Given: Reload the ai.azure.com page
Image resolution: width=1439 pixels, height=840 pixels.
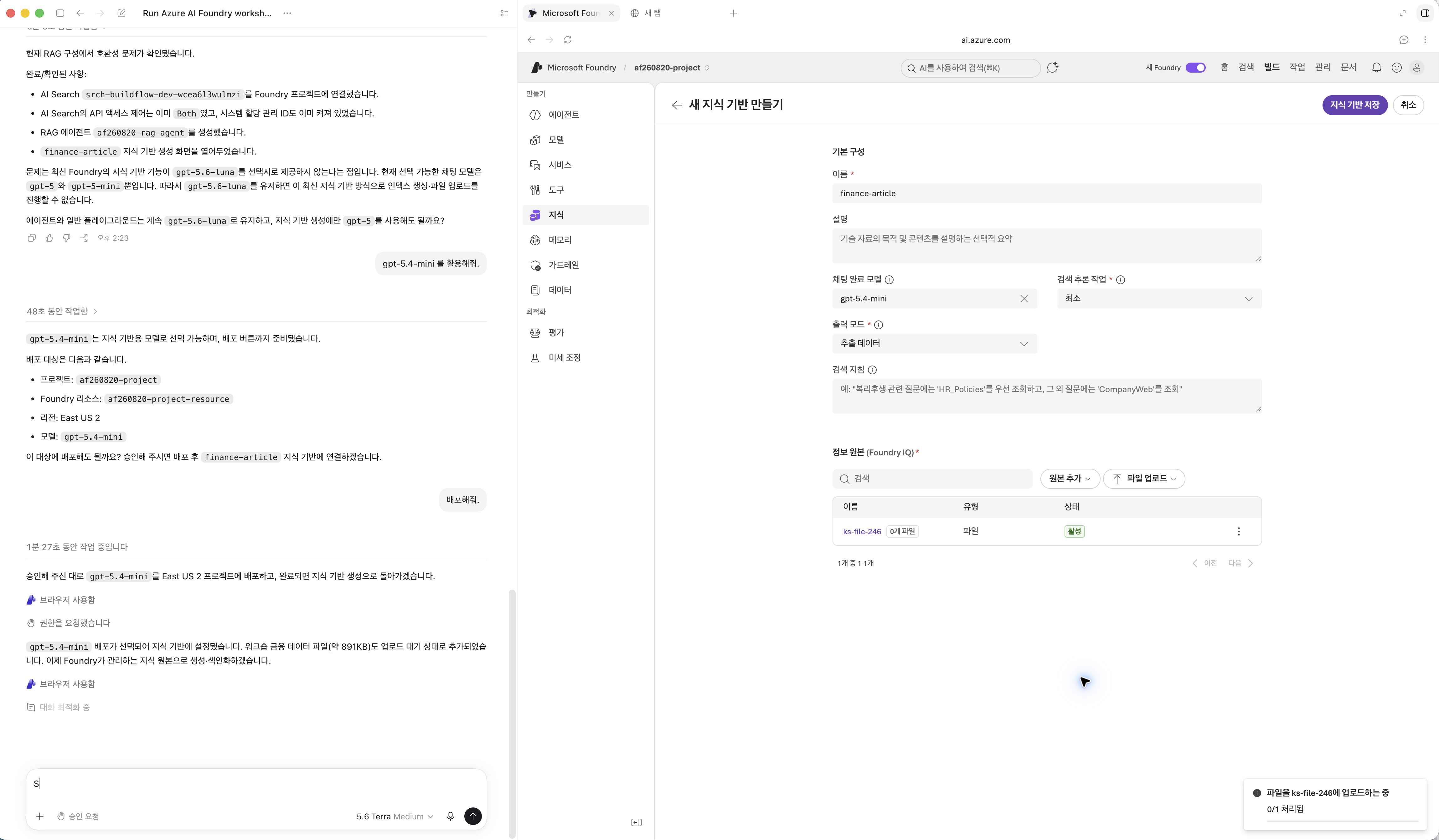Looking at the screenshot, I should (x=568, y=40).
